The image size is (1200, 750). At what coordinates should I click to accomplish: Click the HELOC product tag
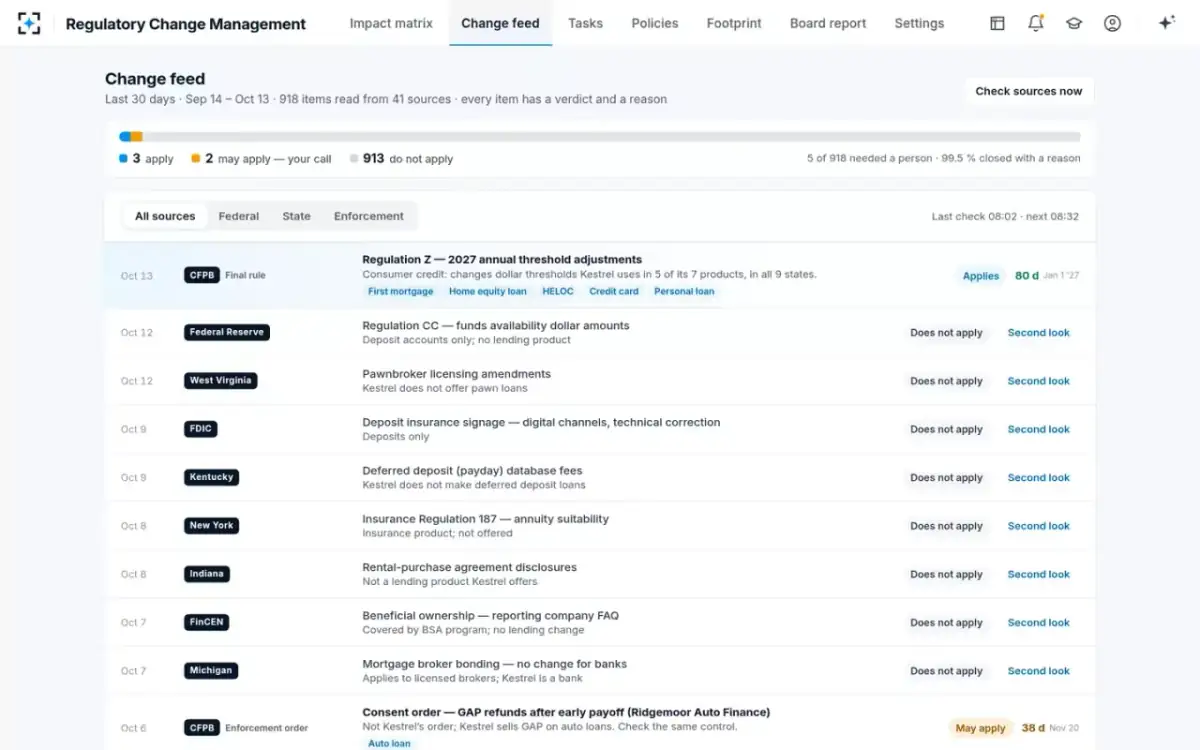click(x=558, y=291)
